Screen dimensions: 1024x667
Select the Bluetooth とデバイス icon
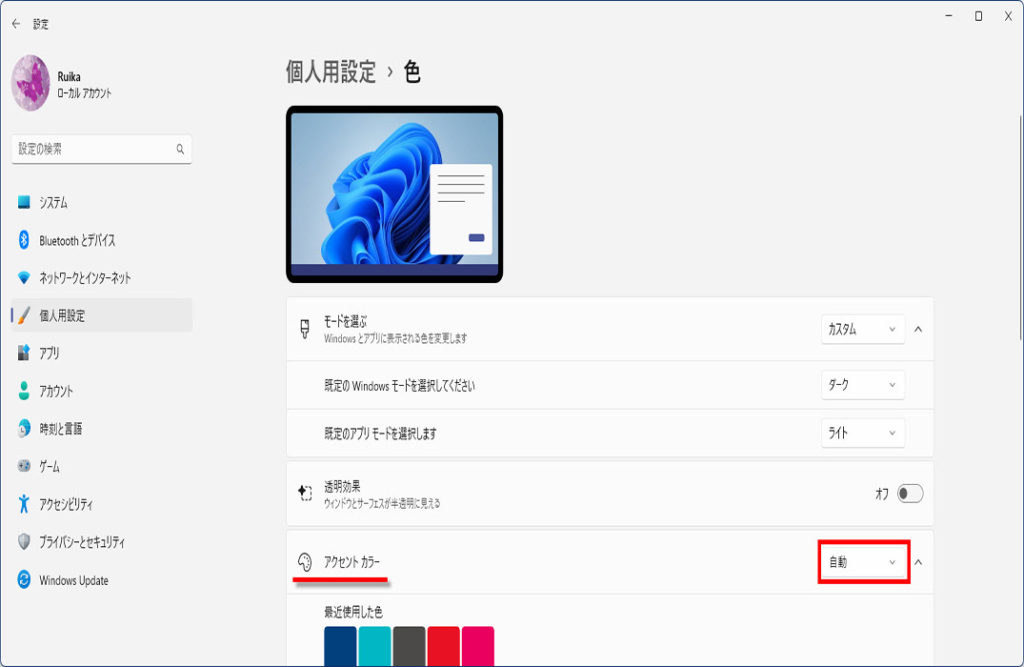pos(24,240)
